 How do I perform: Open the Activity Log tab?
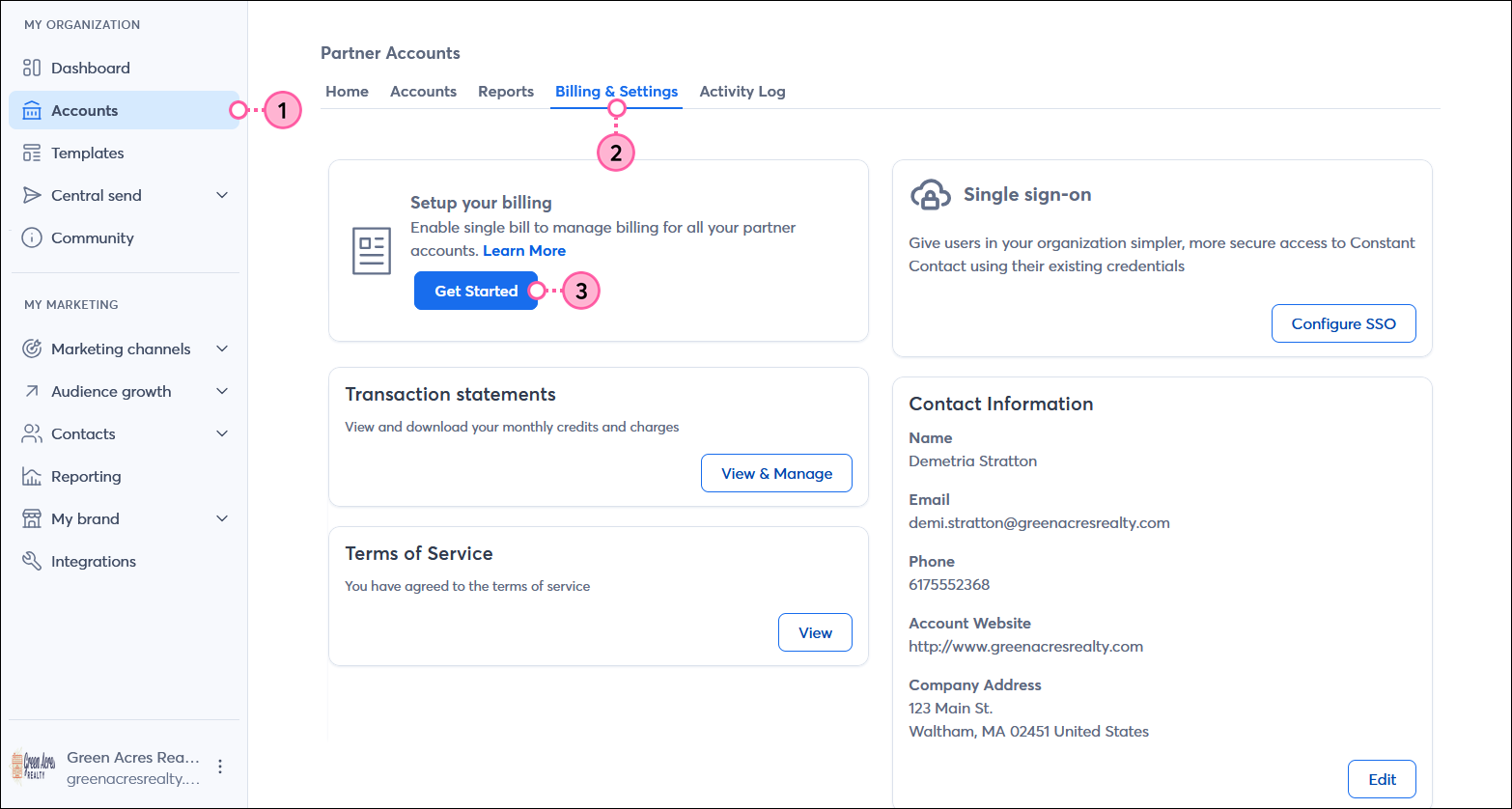[x=742, y=91]
